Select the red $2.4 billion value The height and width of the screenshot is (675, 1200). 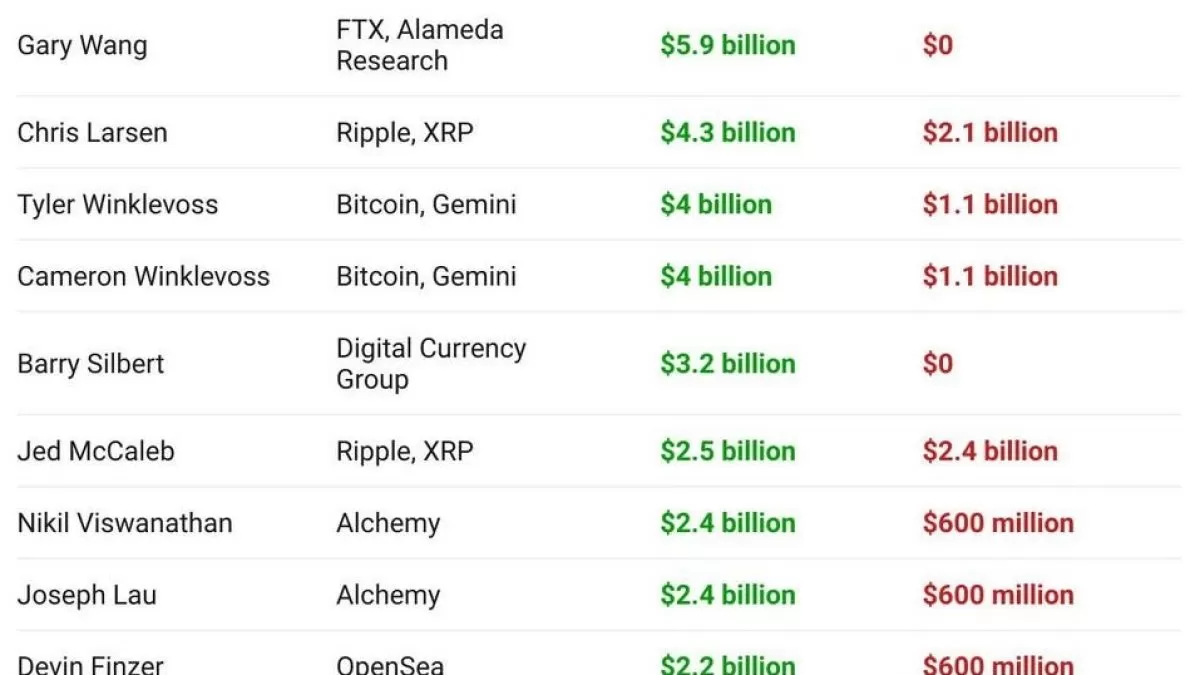[989, 451]
